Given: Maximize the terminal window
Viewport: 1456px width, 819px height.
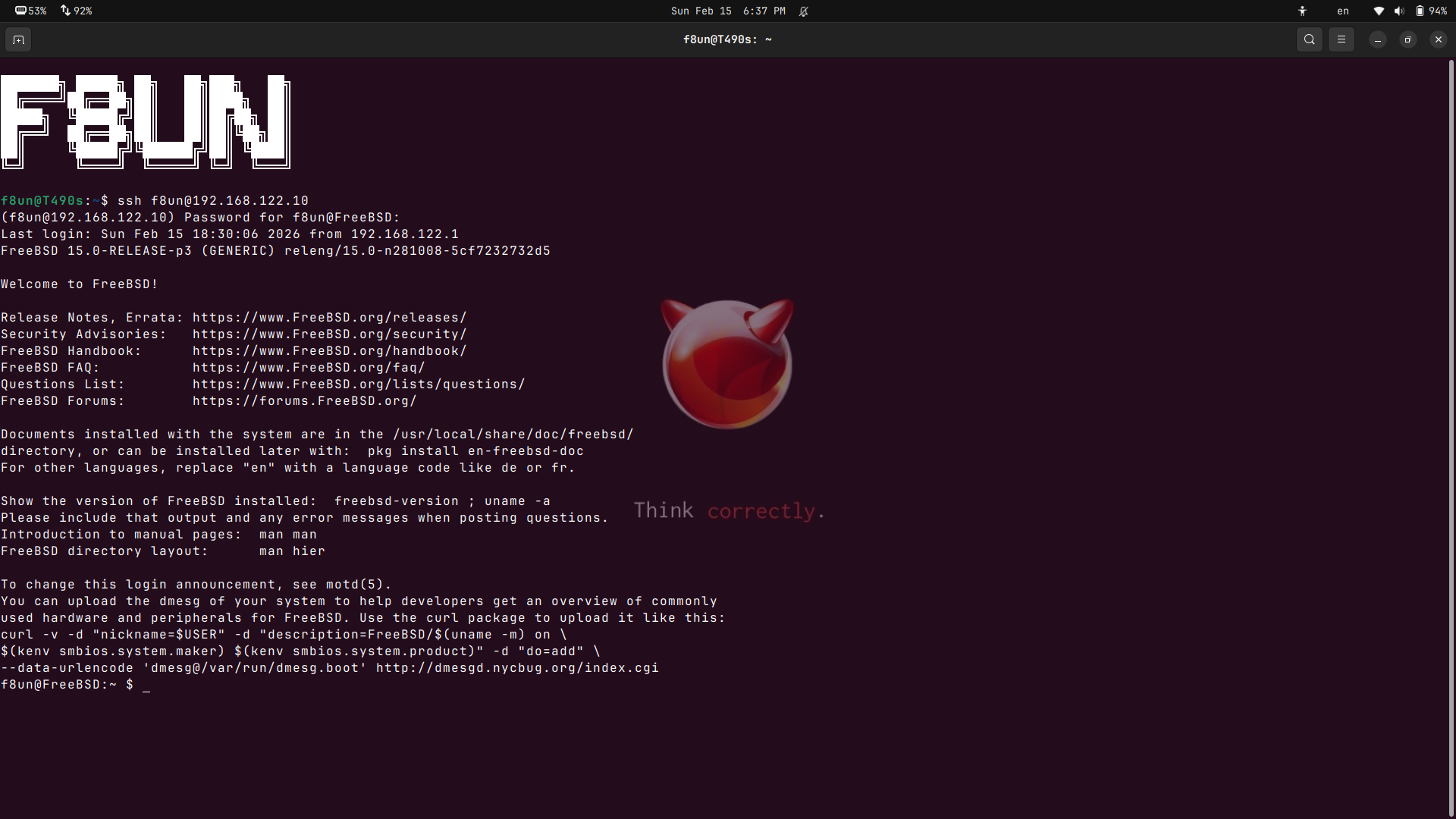Looking at the screenshot, I should 1407,39.
